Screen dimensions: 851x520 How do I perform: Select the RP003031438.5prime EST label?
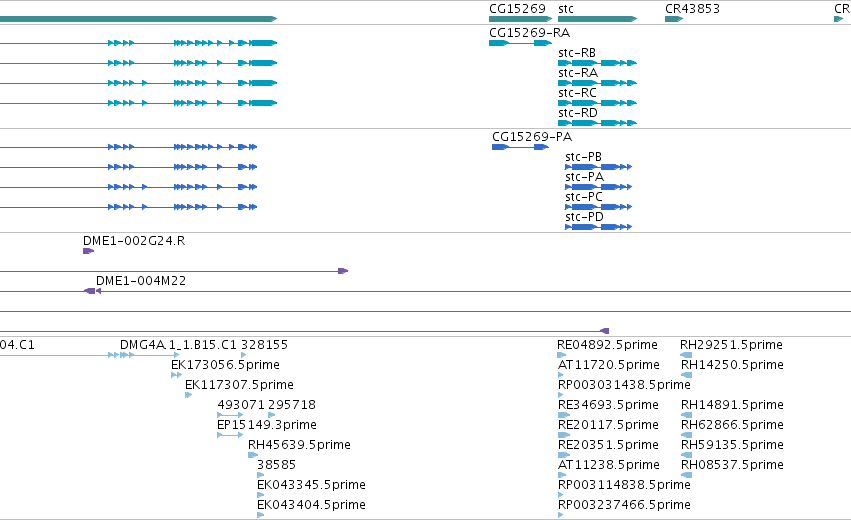point(624,385)
